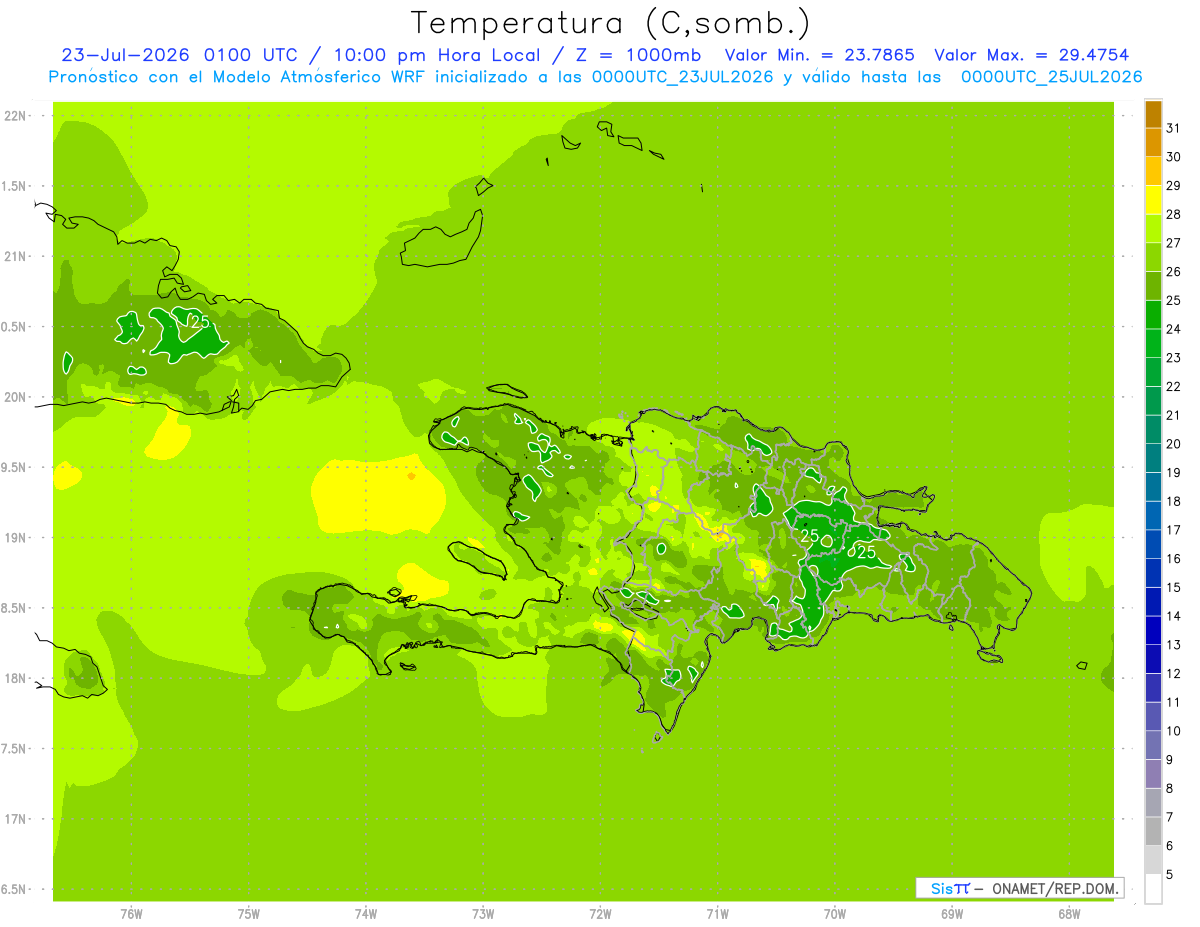Click the '28' legend scale label
The width and height of the screenshot is (1200, 927).
point(1173,214)
